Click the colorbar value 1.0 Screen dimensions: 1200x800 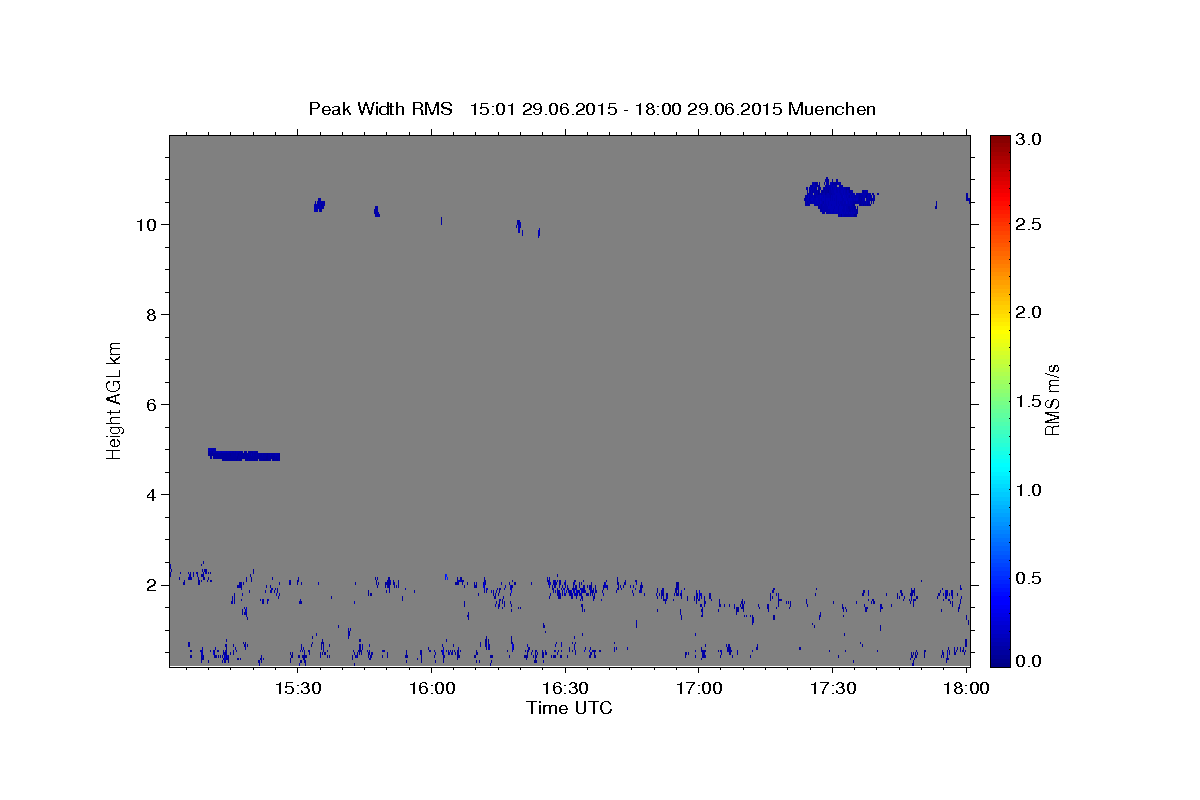click(x=1030, y=490)
